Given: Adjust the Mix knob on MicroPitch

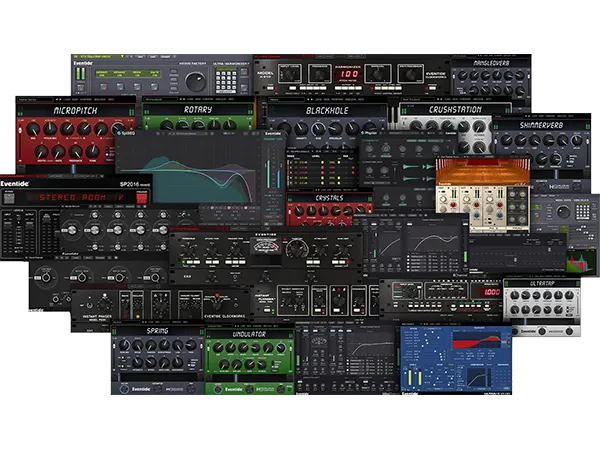Looking at the screenshot, I should tap(33, 129).
